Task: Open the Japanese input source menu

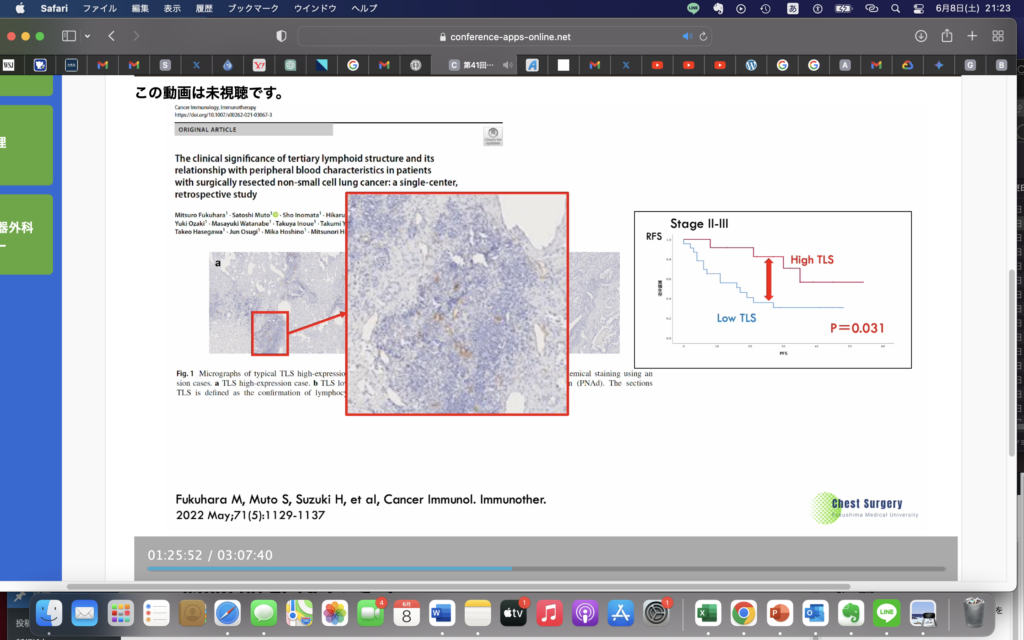Action: [793, 8]
